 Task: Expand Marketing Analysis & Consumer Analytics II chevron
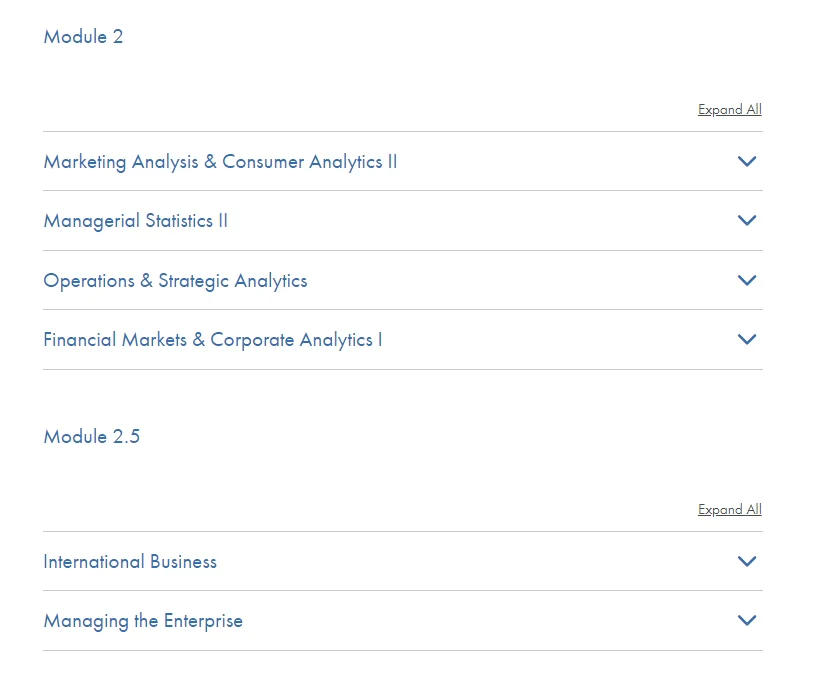[746, 161]
